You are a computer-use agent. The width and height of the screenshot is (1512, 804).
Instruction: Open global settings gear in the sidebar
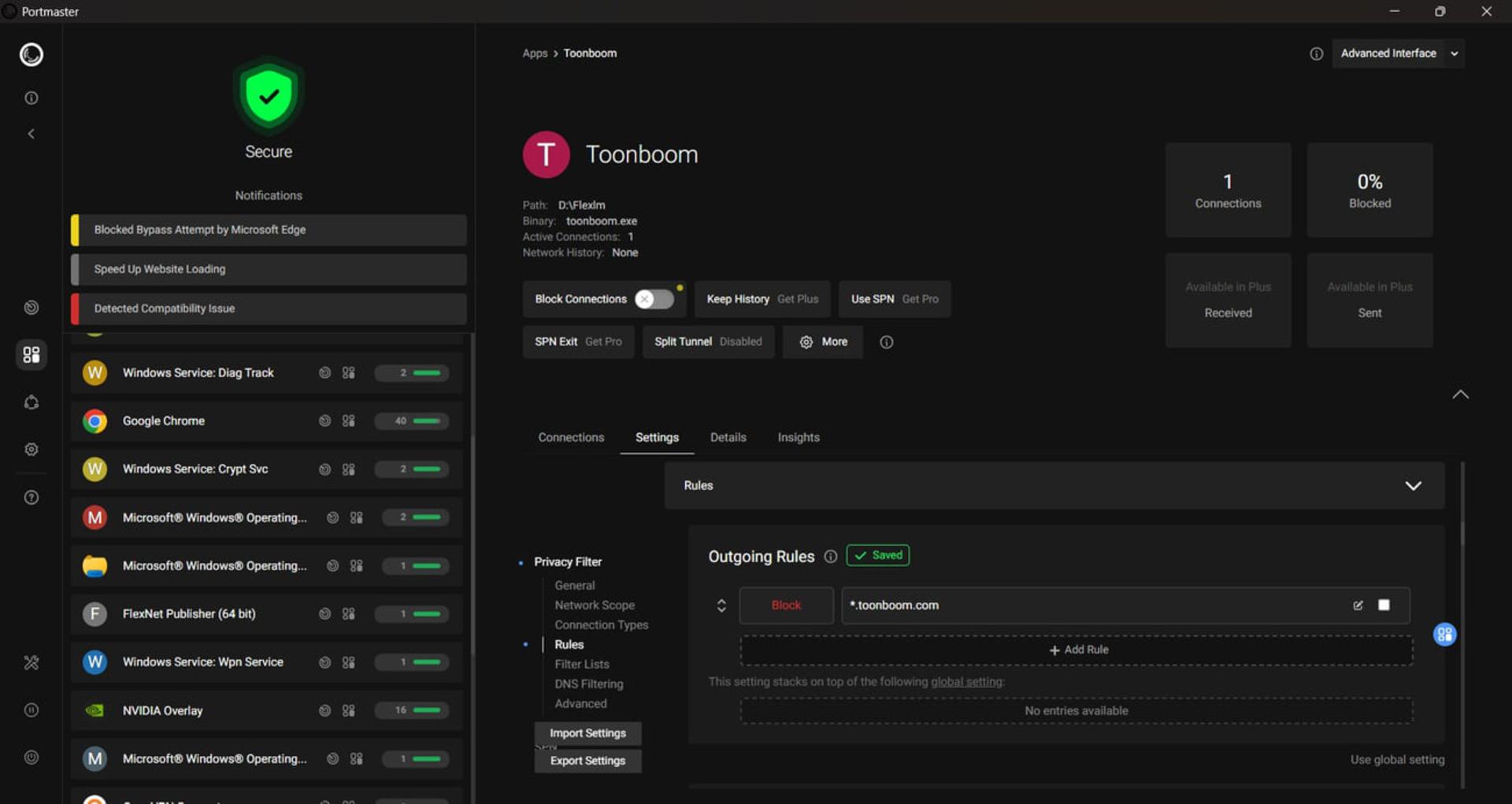click(31, 450)
